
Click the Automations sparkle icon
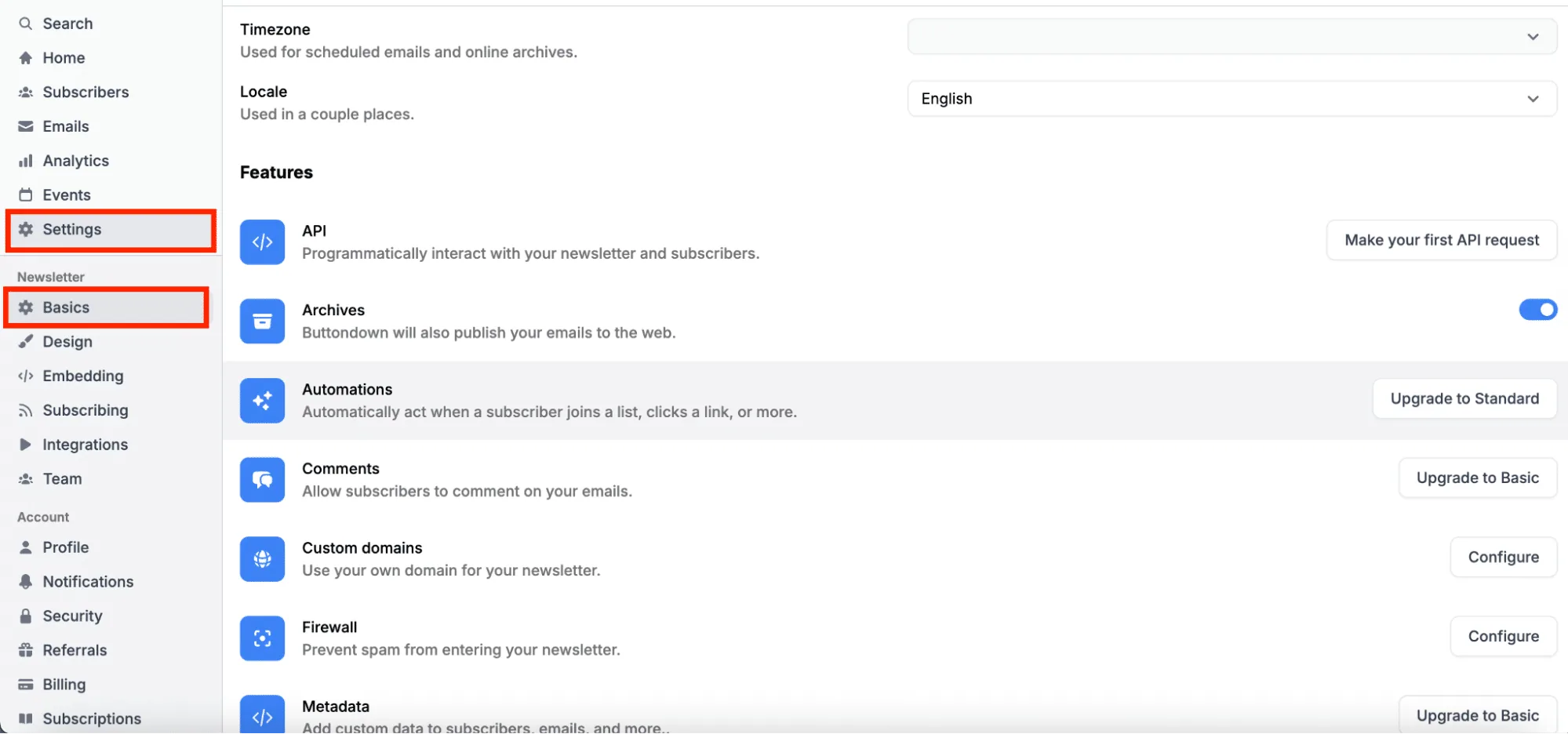coord(262,401)
